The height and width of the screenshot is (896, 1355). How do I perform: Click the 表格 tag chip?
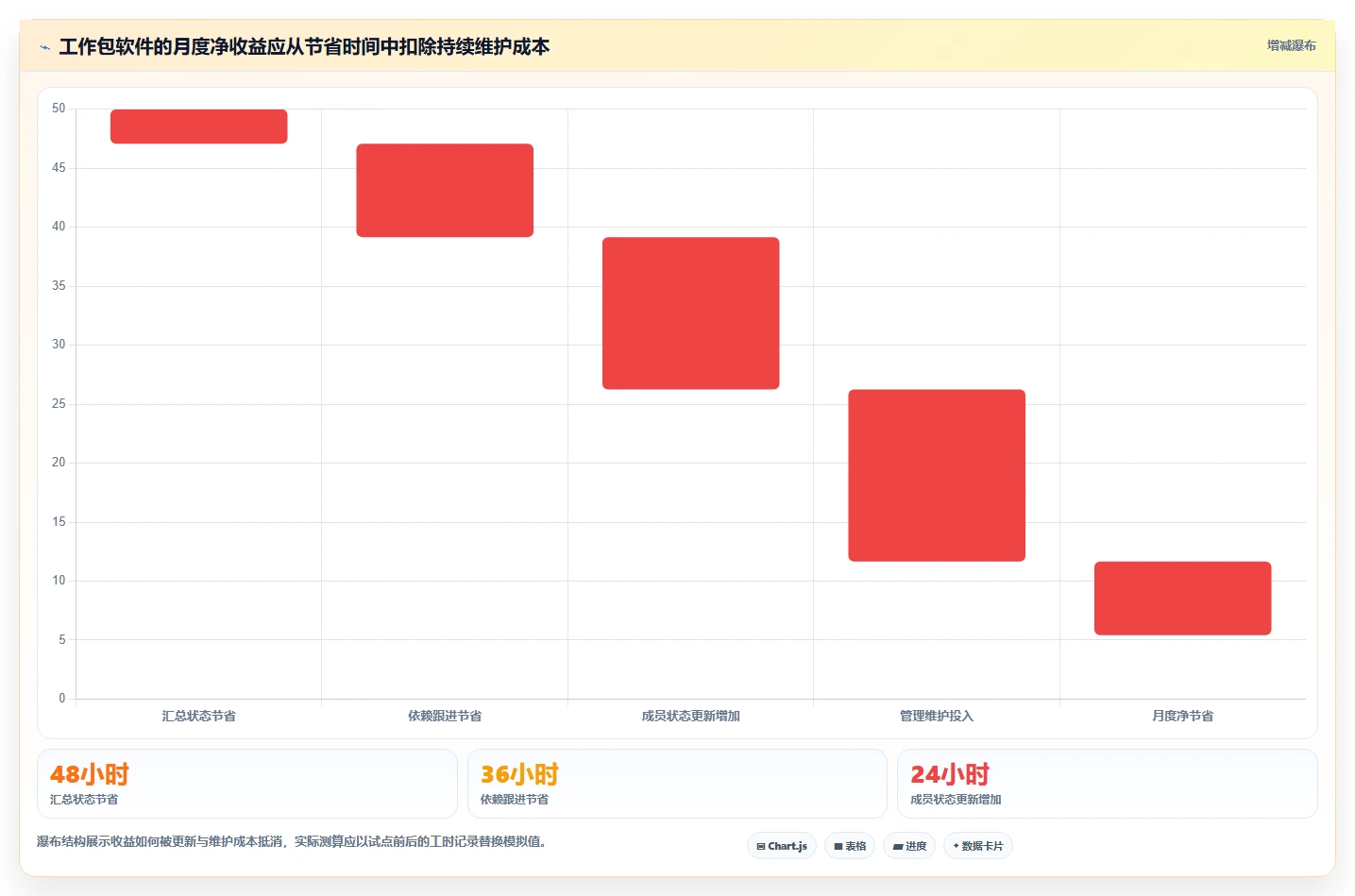[x=850, y=846]
